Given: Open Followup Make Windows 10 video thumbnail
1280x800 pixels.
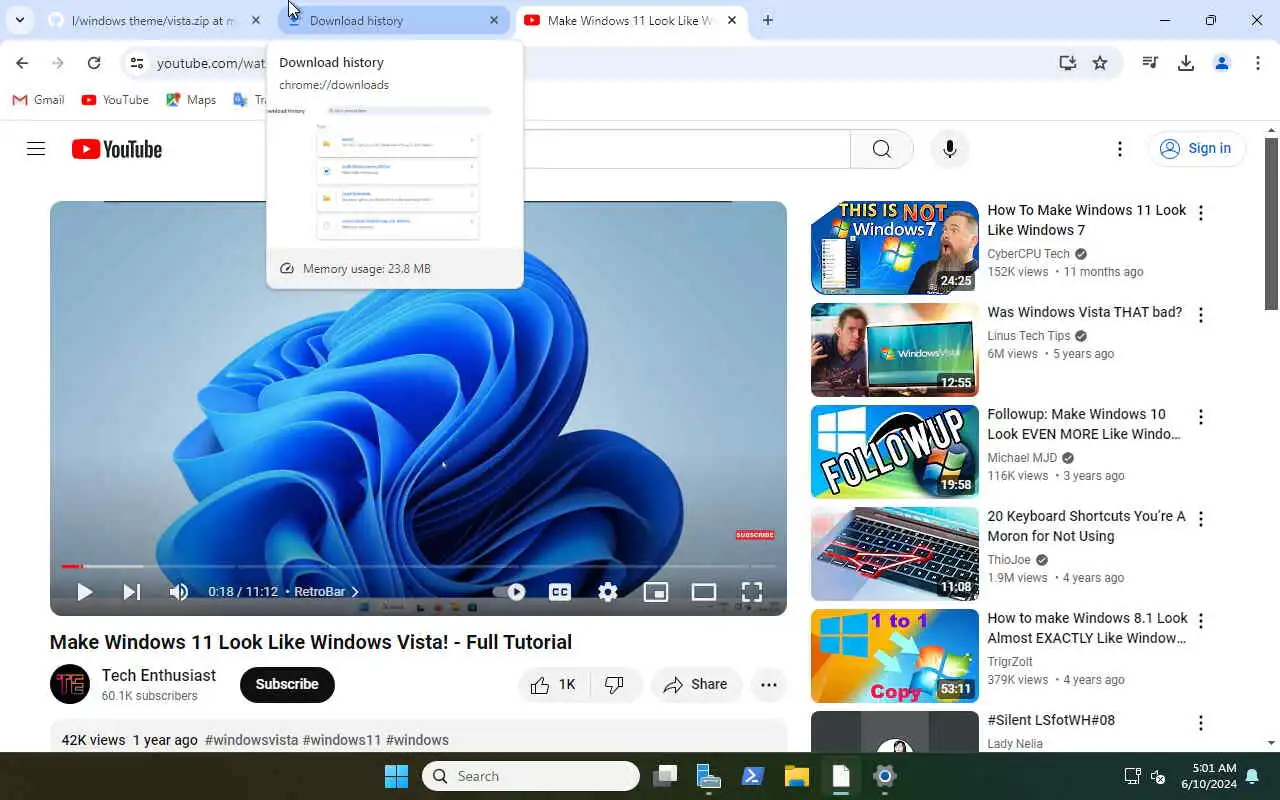Looking at the screenshot, I should 895,452.
